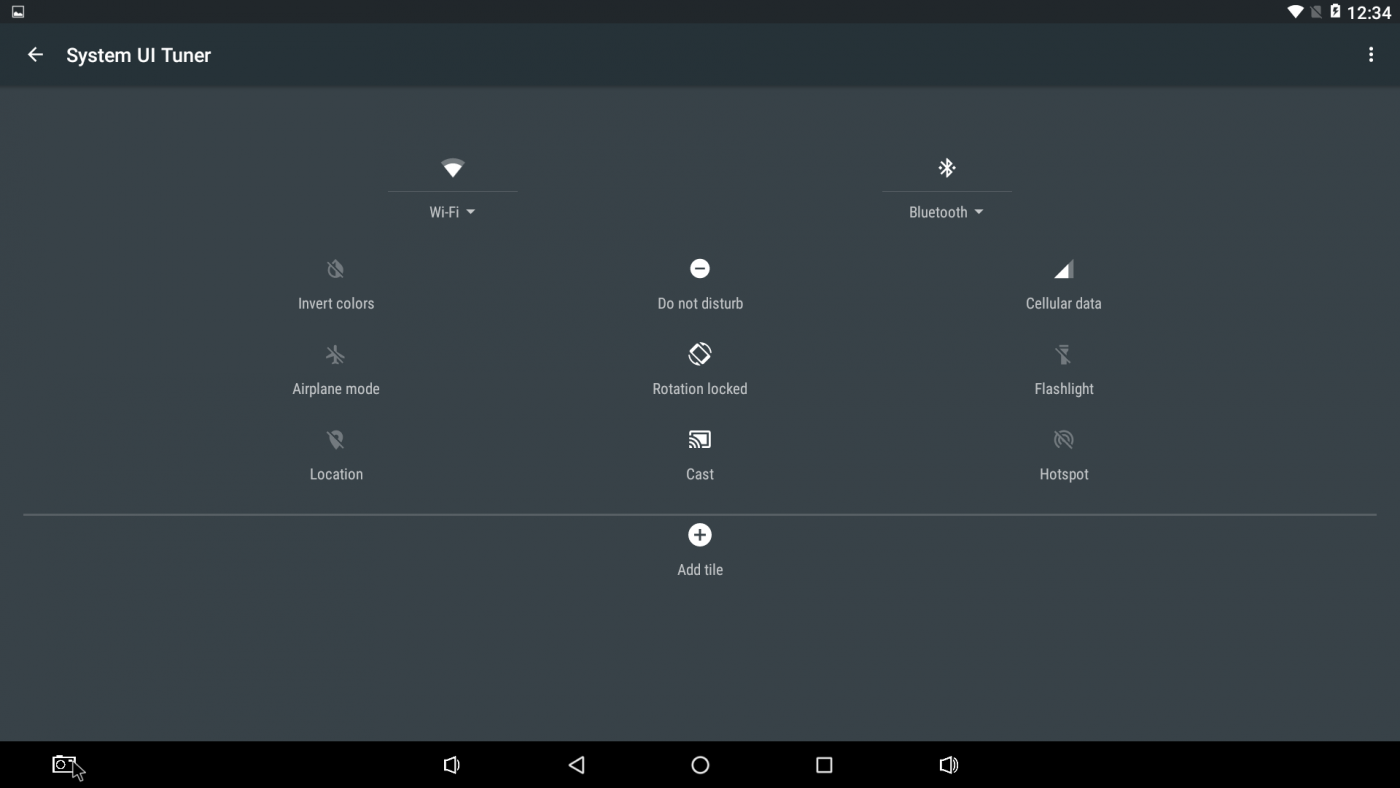Screen dimensions: 1400x788
Task: Toggle Airplane mode tile
Action: [336, 369]
